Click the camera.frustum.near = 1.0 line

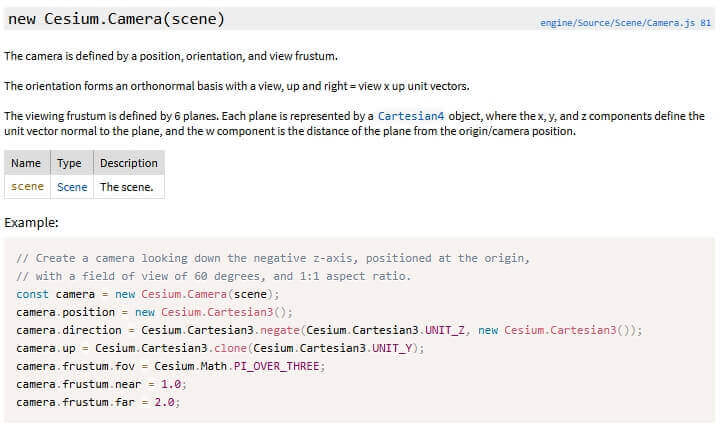tap(101, 384)
